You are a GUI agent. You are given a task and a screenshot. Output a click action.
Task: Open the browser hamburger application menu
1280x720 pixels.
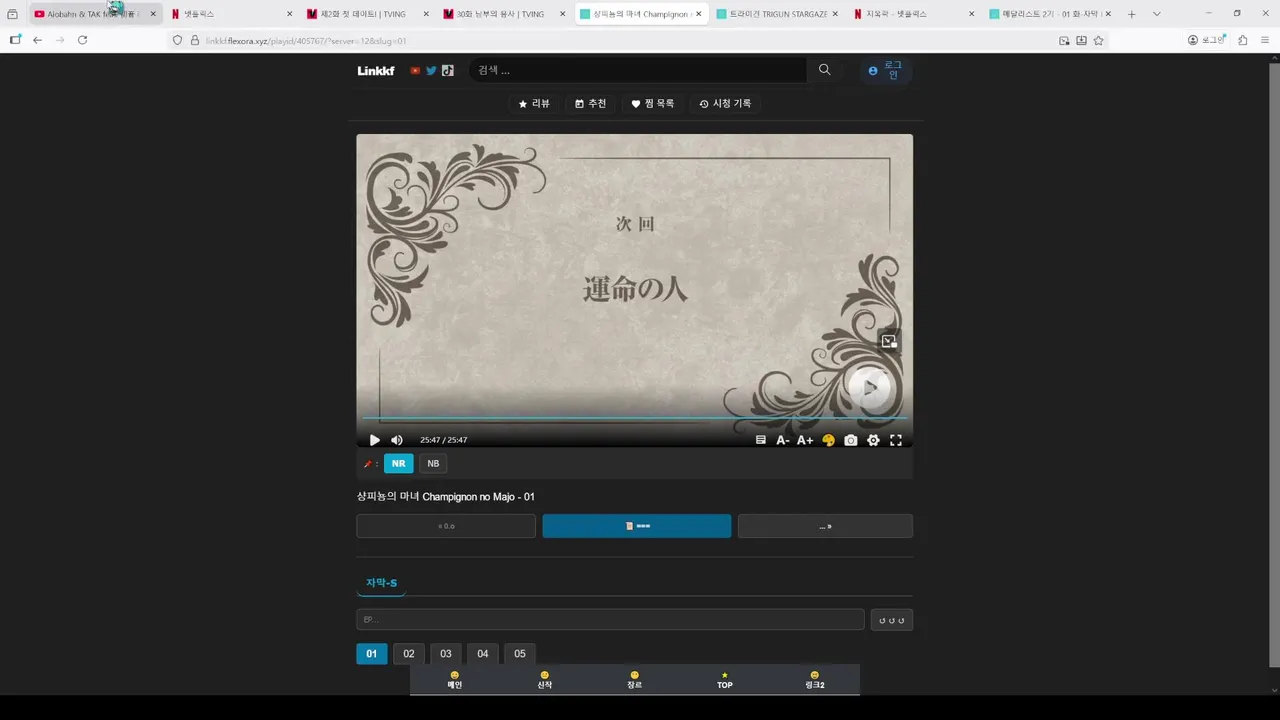point(1265,40)
